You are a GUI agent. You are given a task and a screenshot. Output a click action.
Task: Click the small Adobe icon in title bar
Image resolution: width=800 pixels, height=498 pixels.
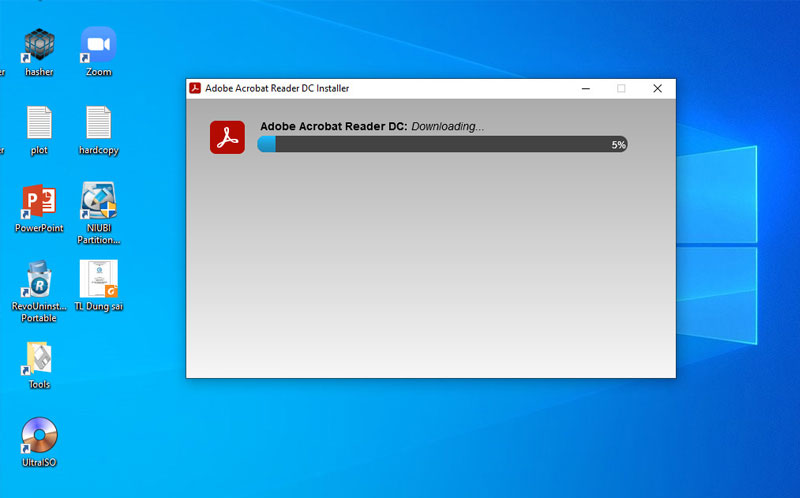tap(195, 88)
